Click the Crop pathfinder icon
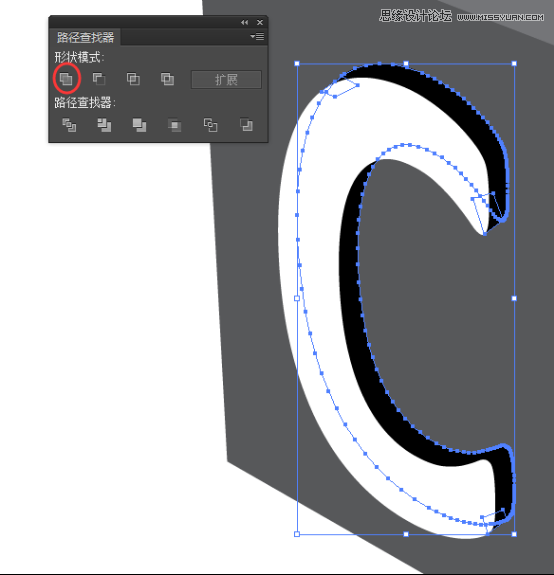This screenshot has width=554, height=575. [175, 125]
